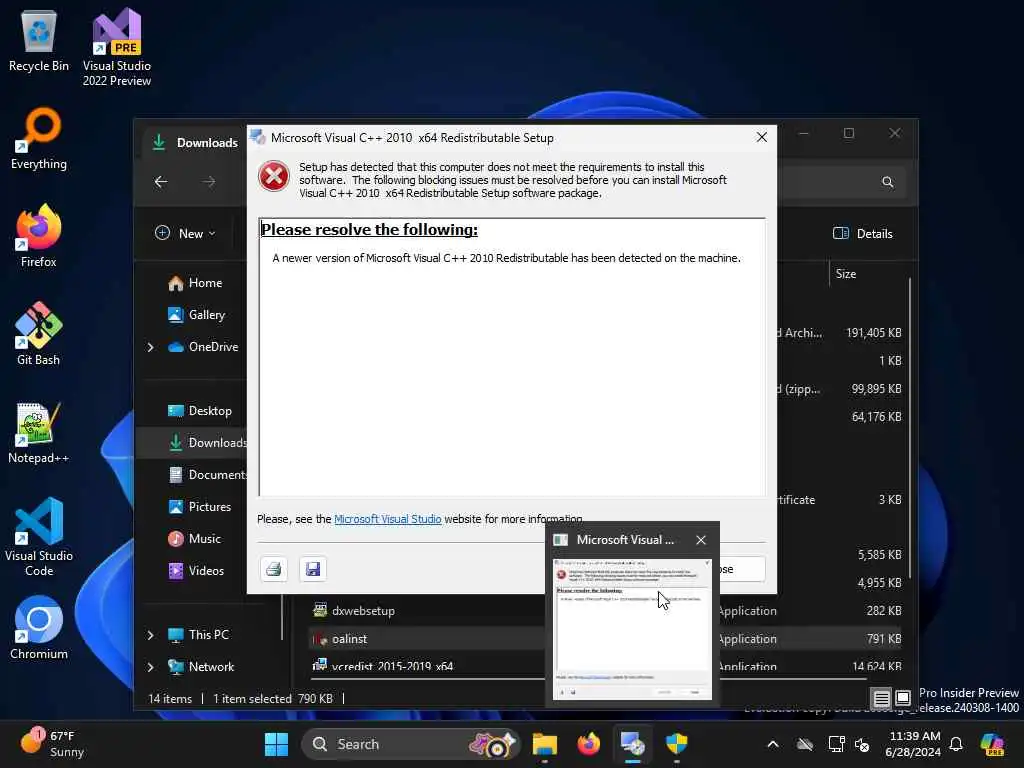Select the oalinst file
Screen dimensions: 1024x768
[349, 639]
